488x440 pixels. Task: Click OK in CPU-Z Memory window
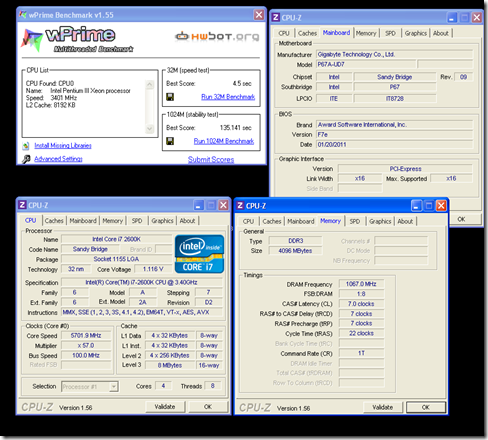point(426,407)
